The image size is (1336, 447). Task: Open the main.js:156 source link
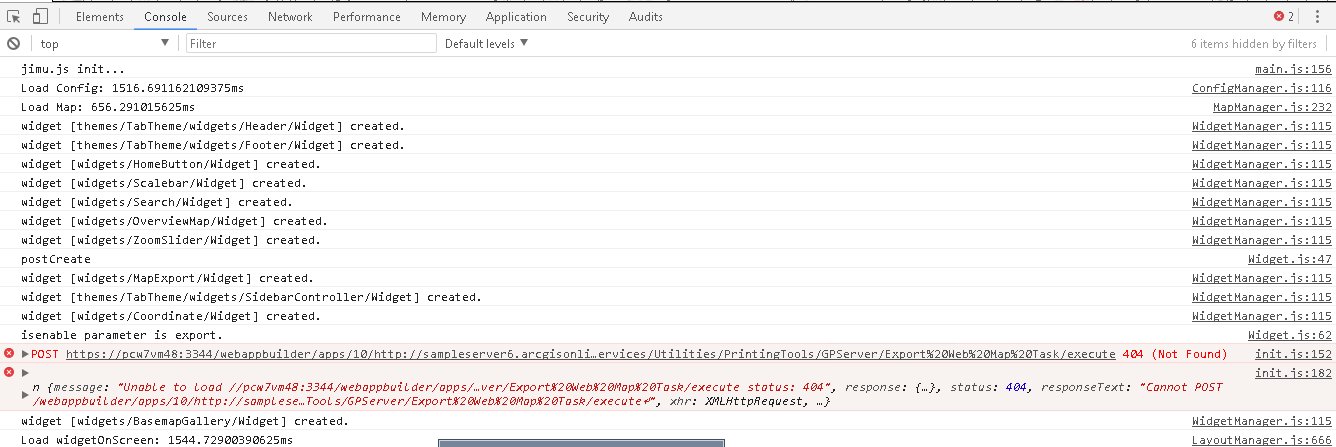pyautogui.click(x=1293, y=69)
